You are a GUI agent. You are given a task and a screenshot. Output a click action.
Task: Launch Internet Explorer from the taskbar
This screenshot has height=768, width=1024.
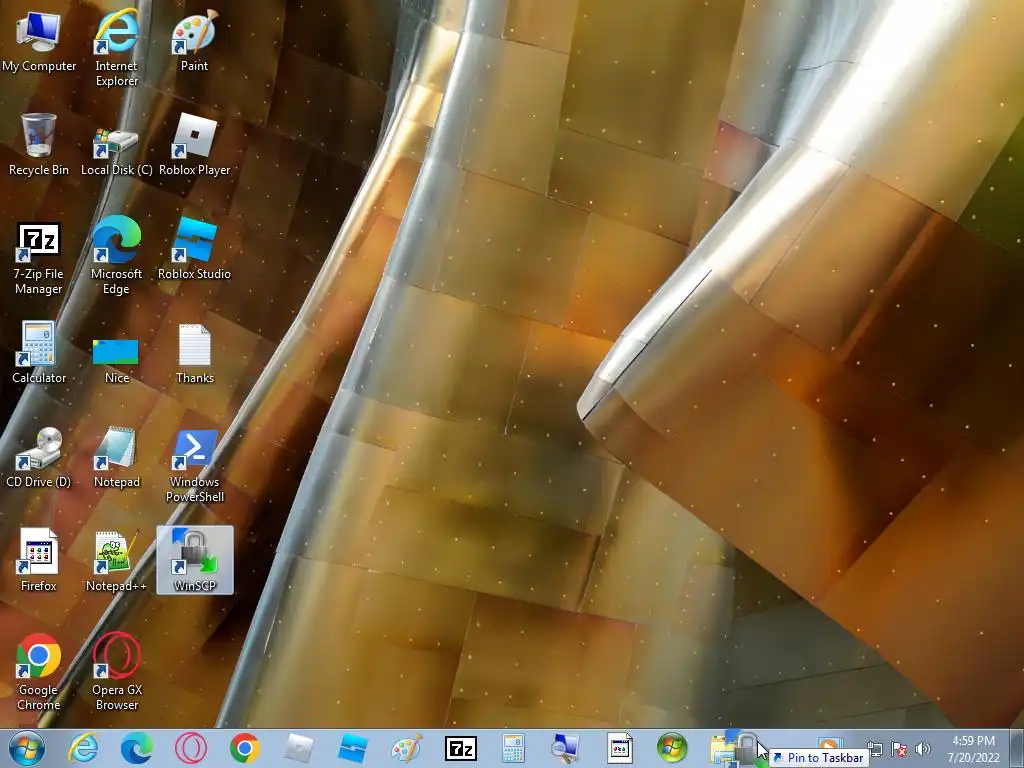tap(83, 748)
